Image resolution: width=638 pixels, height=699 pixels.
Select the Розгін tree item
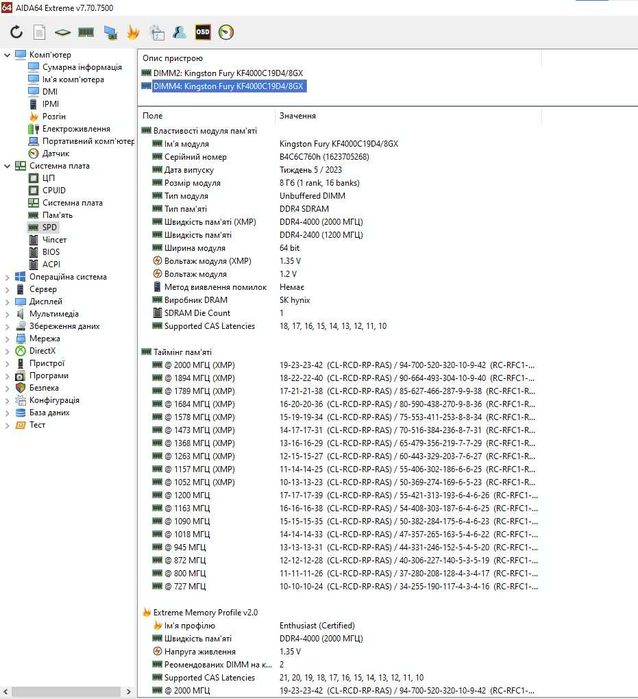54,116
